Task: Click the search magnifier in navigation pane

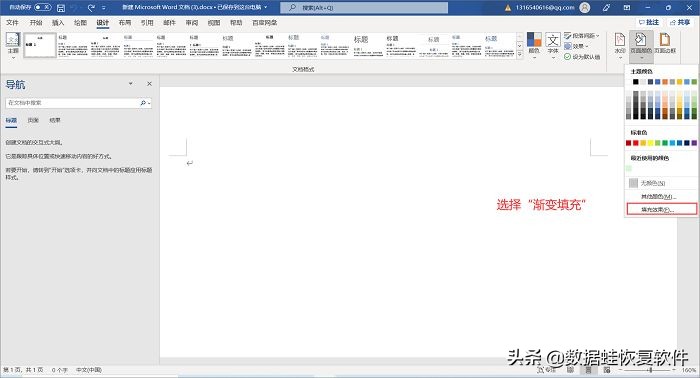Action: click(x=143, y=103)
